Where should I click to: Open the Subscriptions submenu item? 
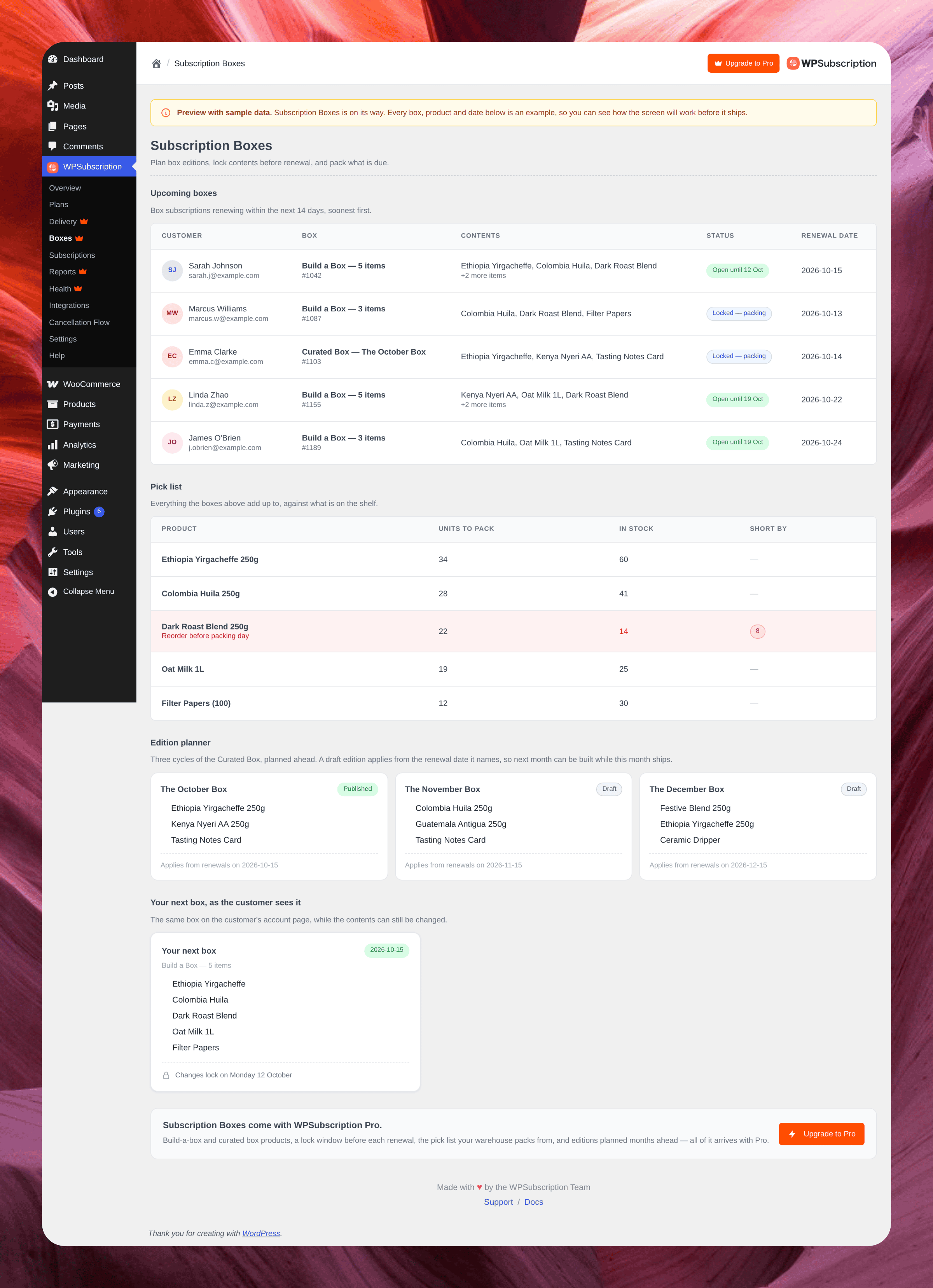point(72,255)
